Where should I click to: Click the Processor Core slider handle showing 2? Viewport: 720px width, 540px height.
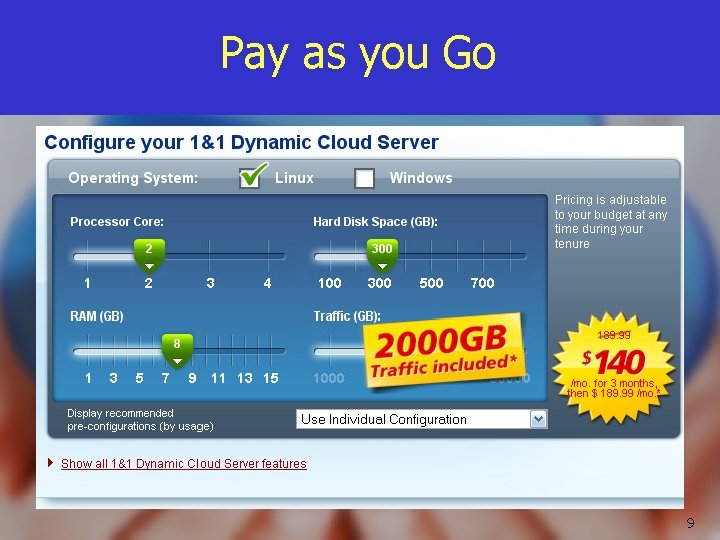(x=149, y=255)
